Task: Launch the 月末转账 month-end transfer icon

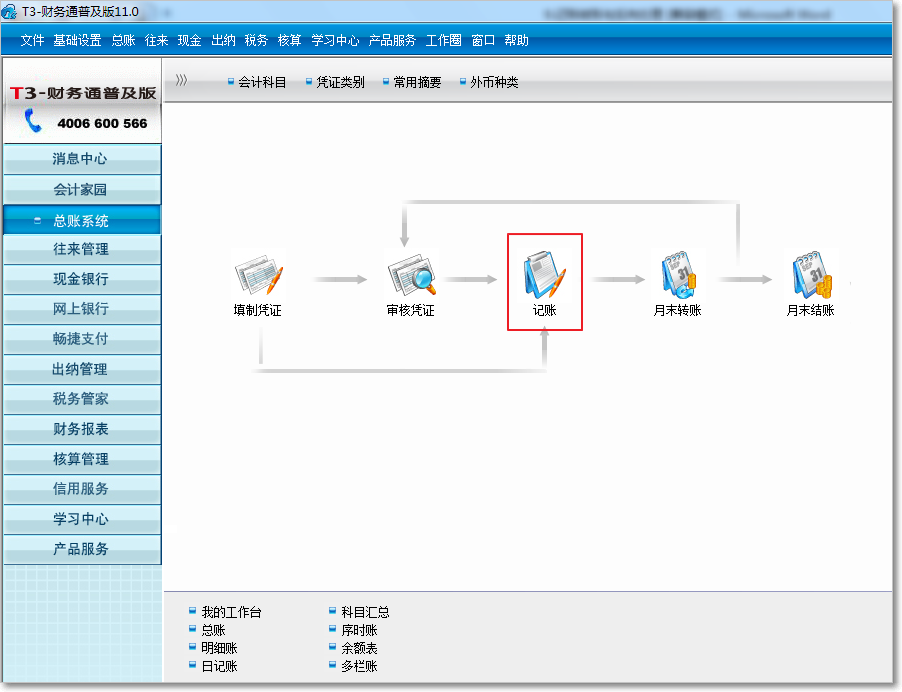Action: [677, 275]
